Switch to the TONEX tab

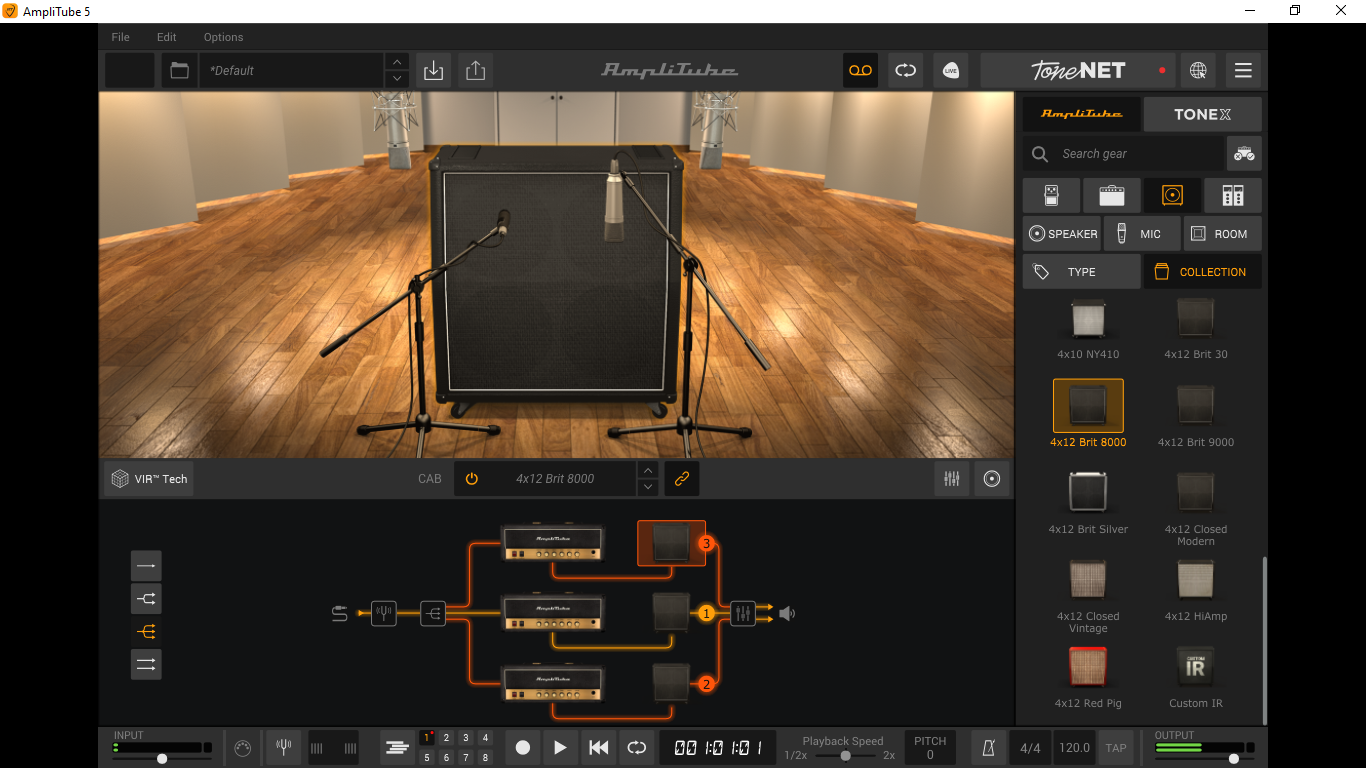point(1202,114)
